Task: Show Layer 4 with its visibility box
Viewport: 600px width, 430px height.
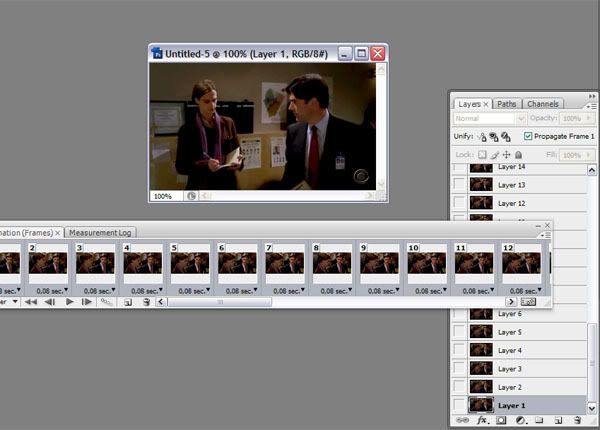Action: pyautogui.click(x=459, y=350)
